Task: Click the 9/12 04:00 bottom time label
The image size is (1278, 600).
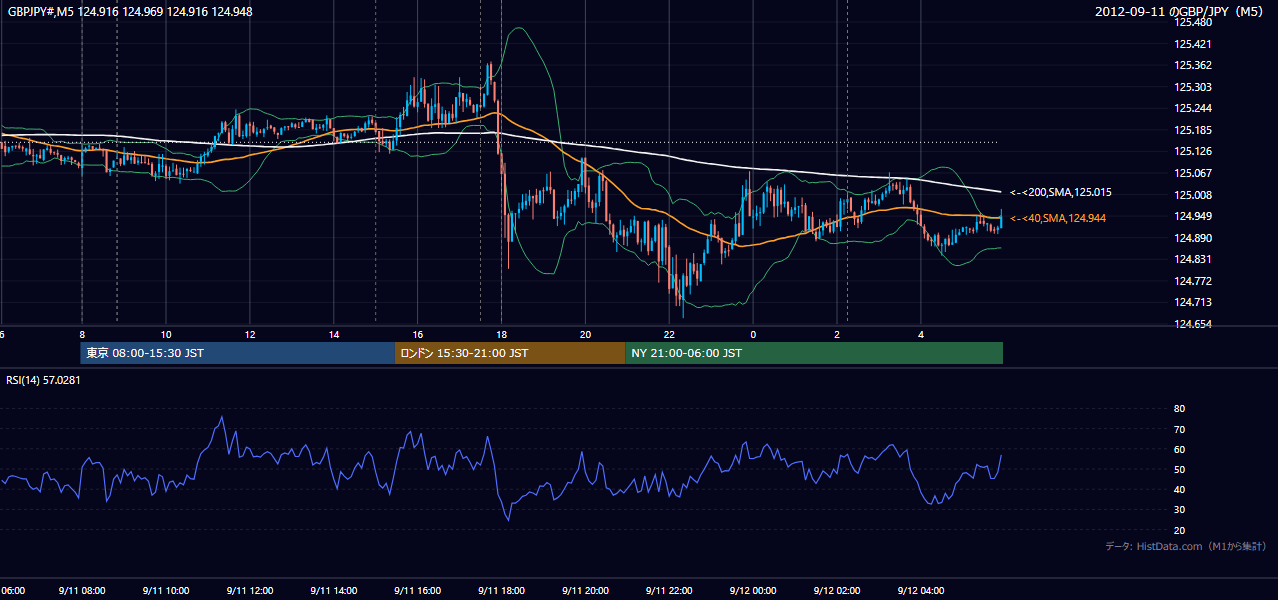Action: click(921, 591)
